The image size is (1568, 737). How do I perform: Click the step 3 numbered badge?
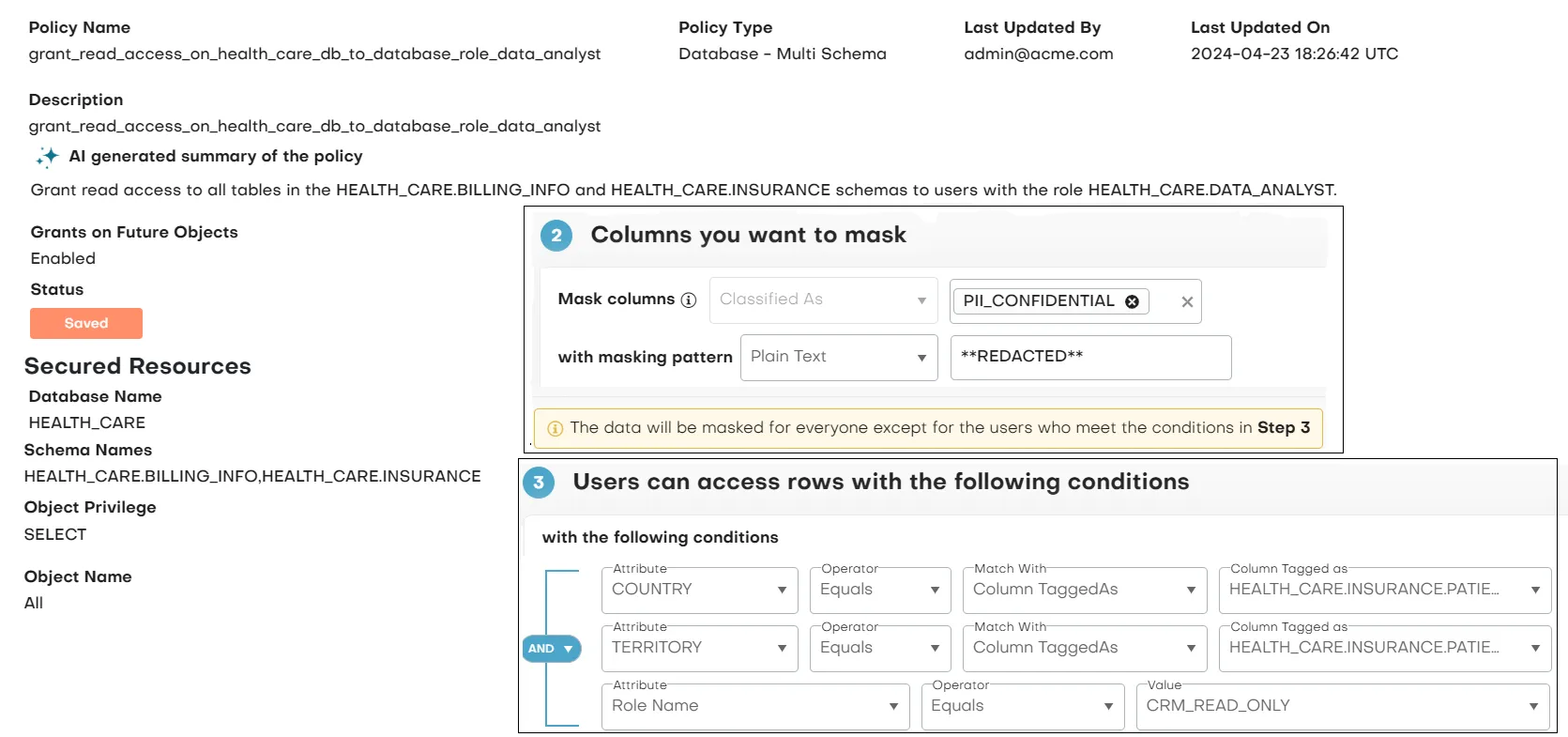(539, 482)
